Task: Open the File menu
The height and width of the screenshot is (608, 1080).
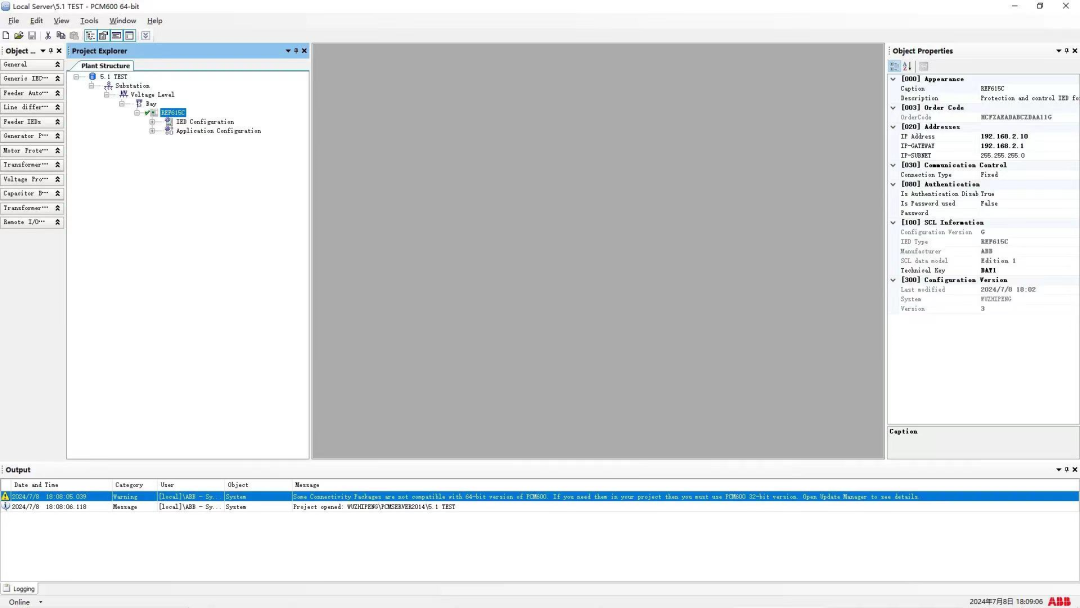Action: [x=14, y=21]
